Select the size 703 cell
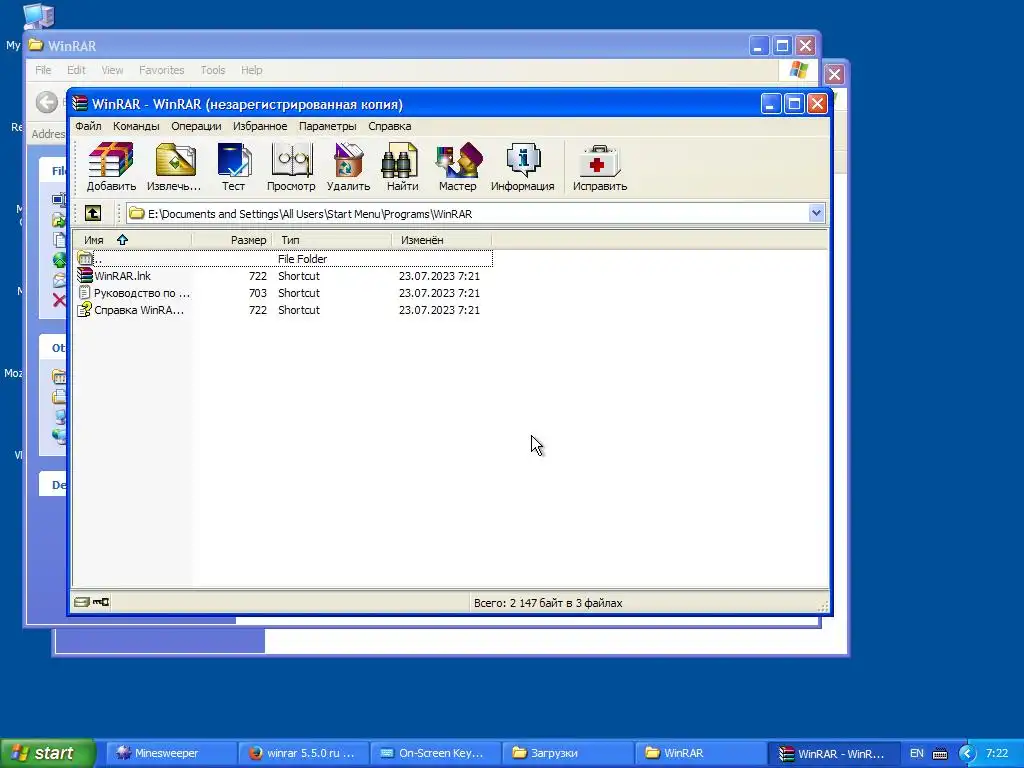The image size is (1024, 768). tap(258, 293)
